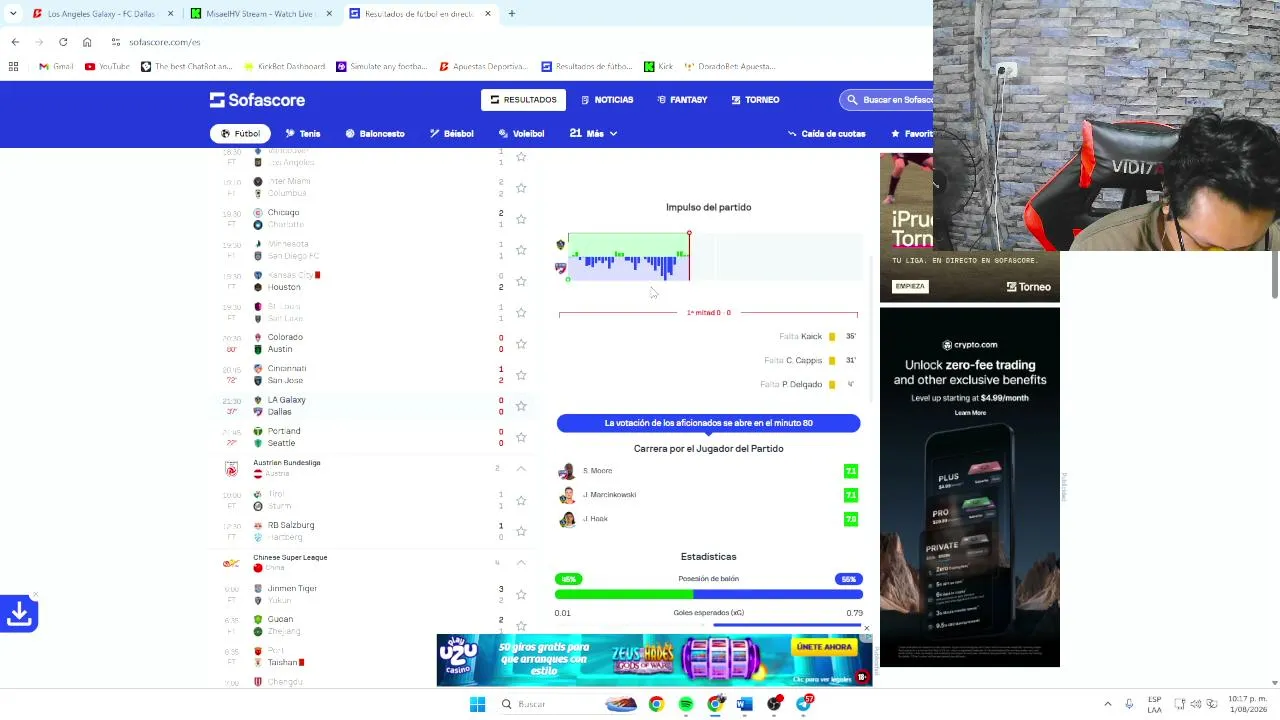1280x720 pixels.
Task: Click the Austrian Bundesliga league icon
Action: coord(231,468)
